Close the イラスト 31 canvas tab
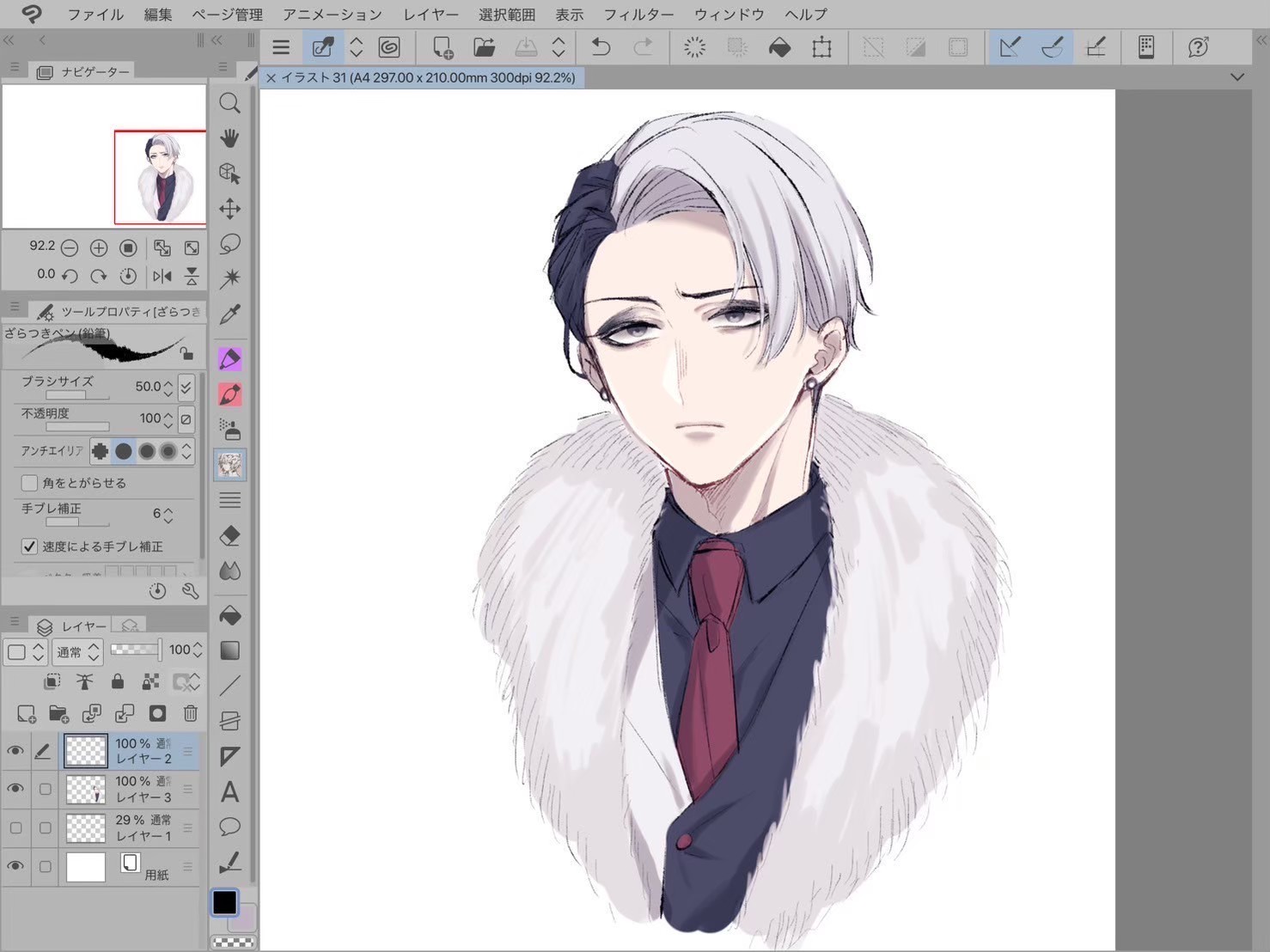The image size is (1270, 952). [271, 78]
